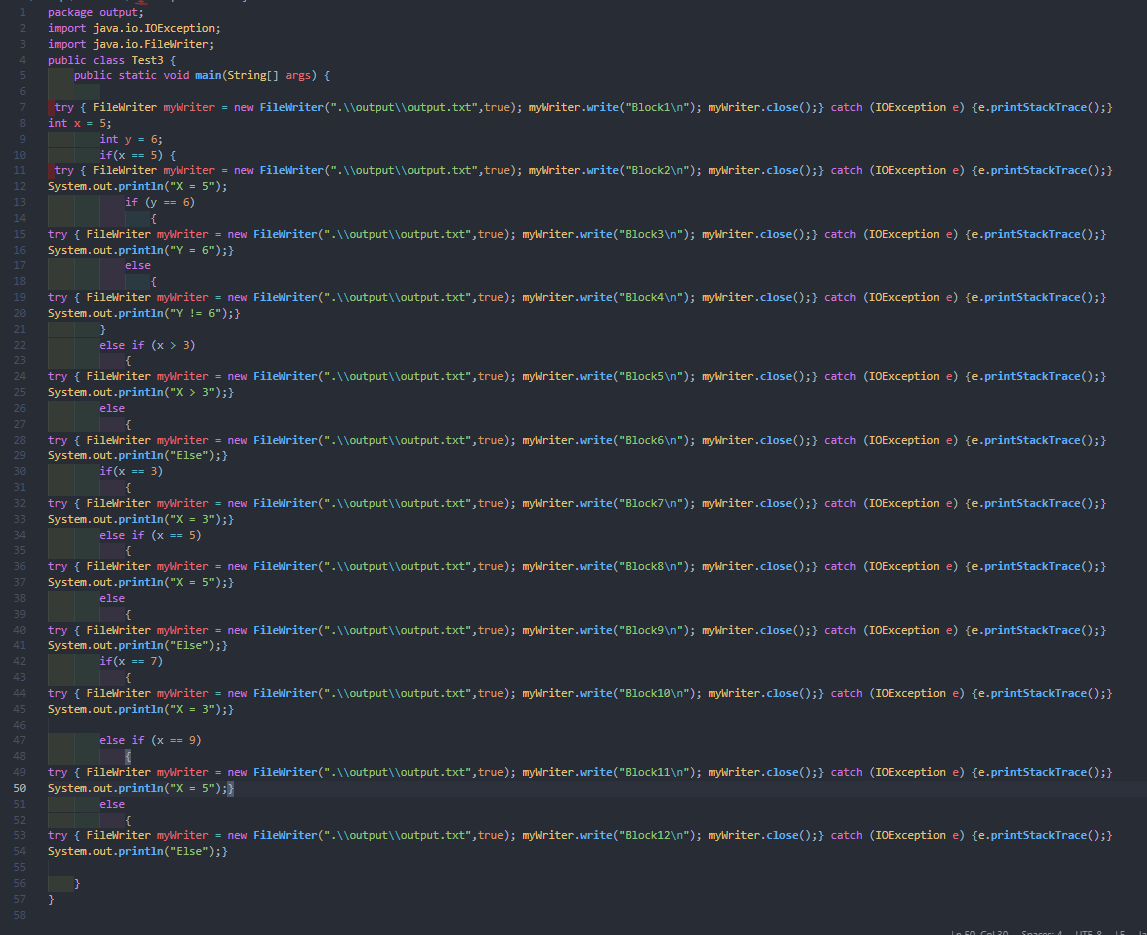Click the 'else if (x == 5)' condition
This screenshot has width=1147, height=935.
coord(150,535)
